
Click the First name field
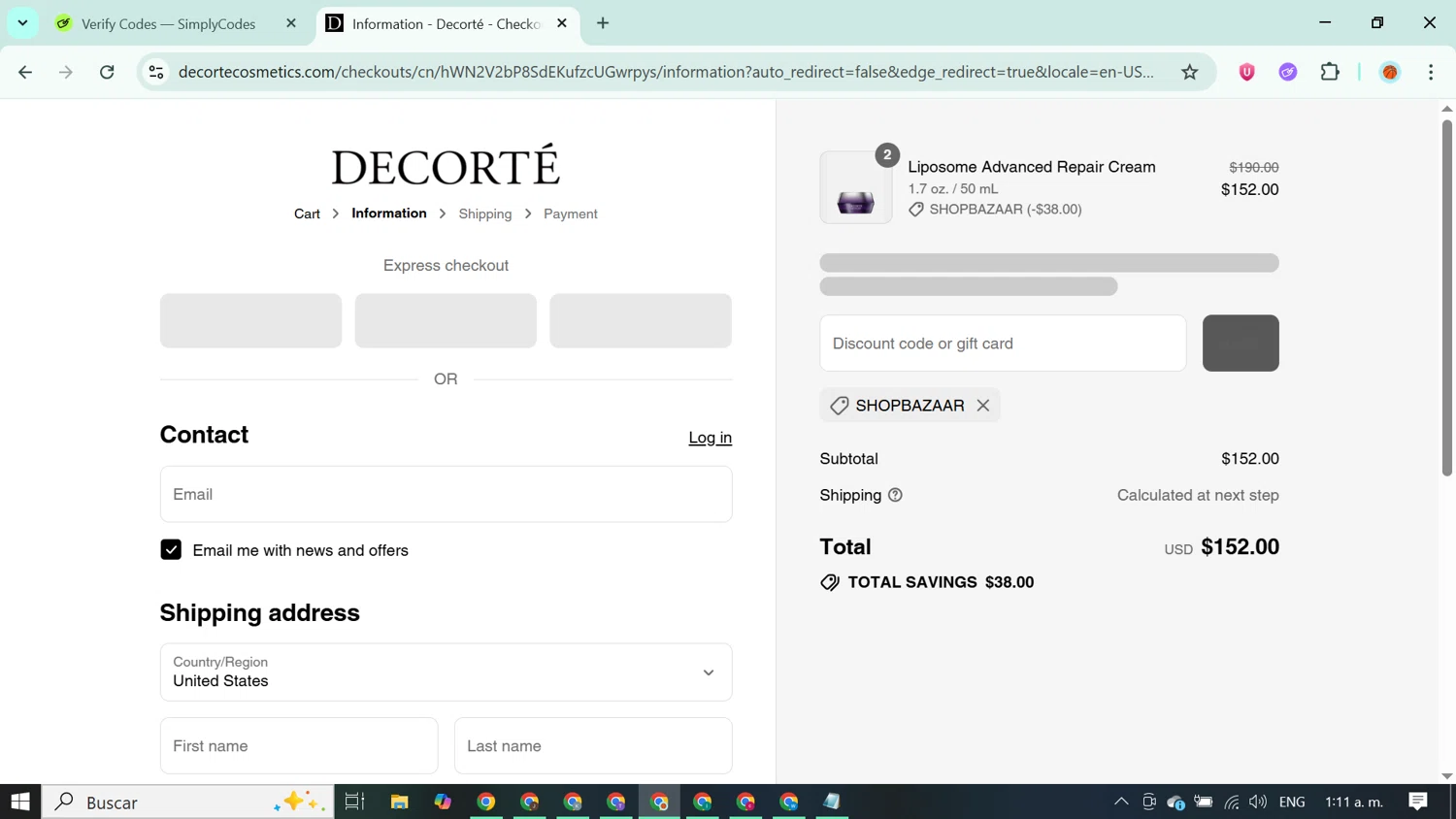(x=299, y=745)
